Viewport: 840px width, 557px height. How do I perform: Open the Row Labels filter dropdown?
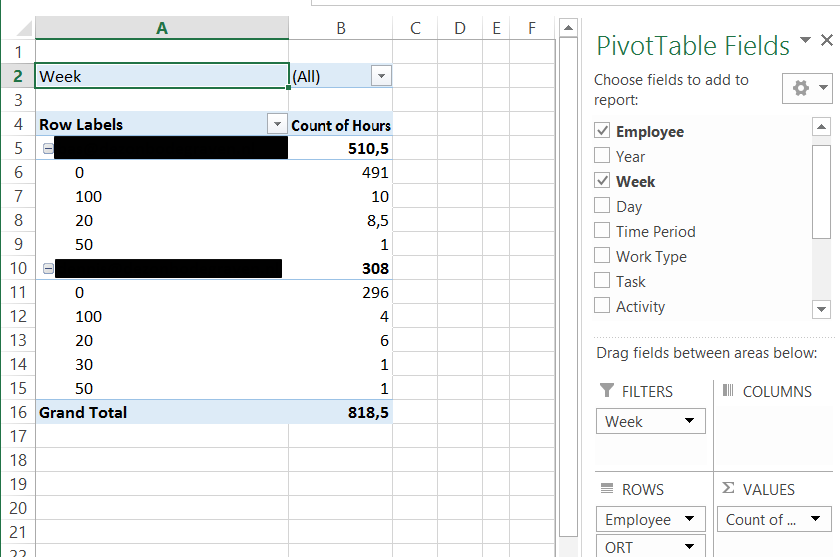277,124
